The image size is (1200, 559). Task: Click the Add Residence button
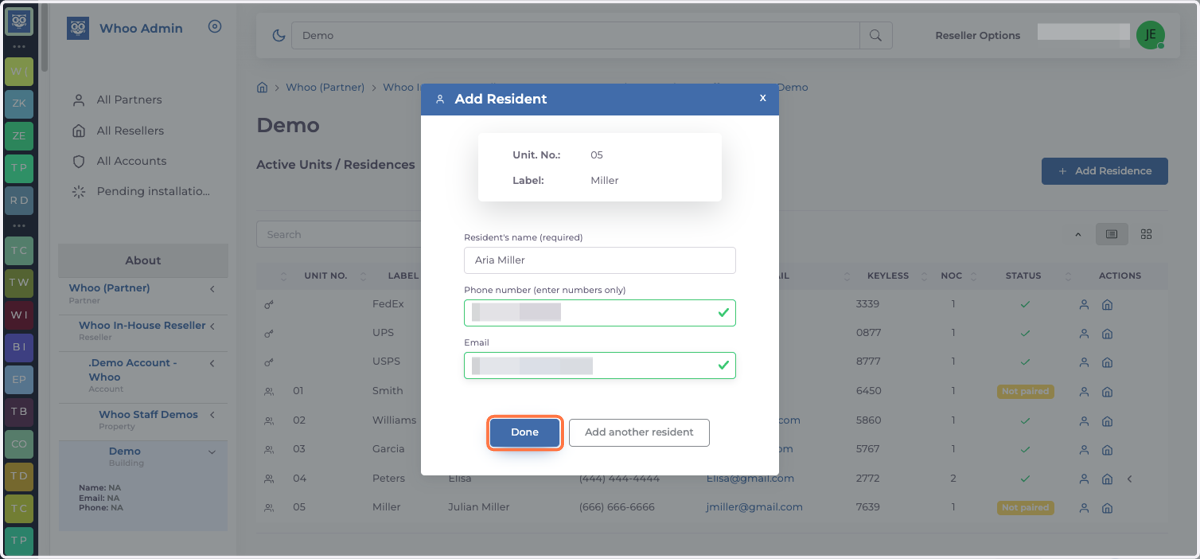[x=1104, y=171]
